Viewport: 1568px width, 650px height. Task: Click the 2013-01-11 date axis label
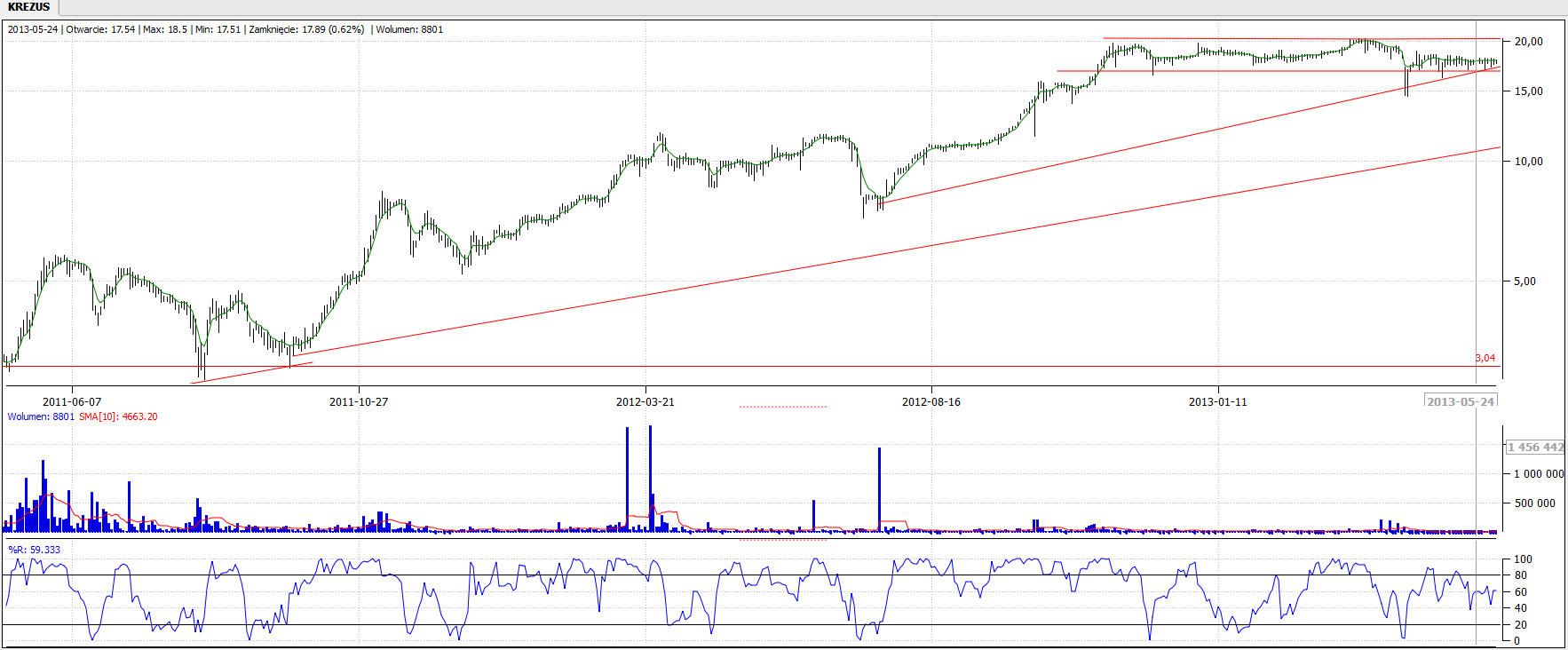coord(1218,402)
